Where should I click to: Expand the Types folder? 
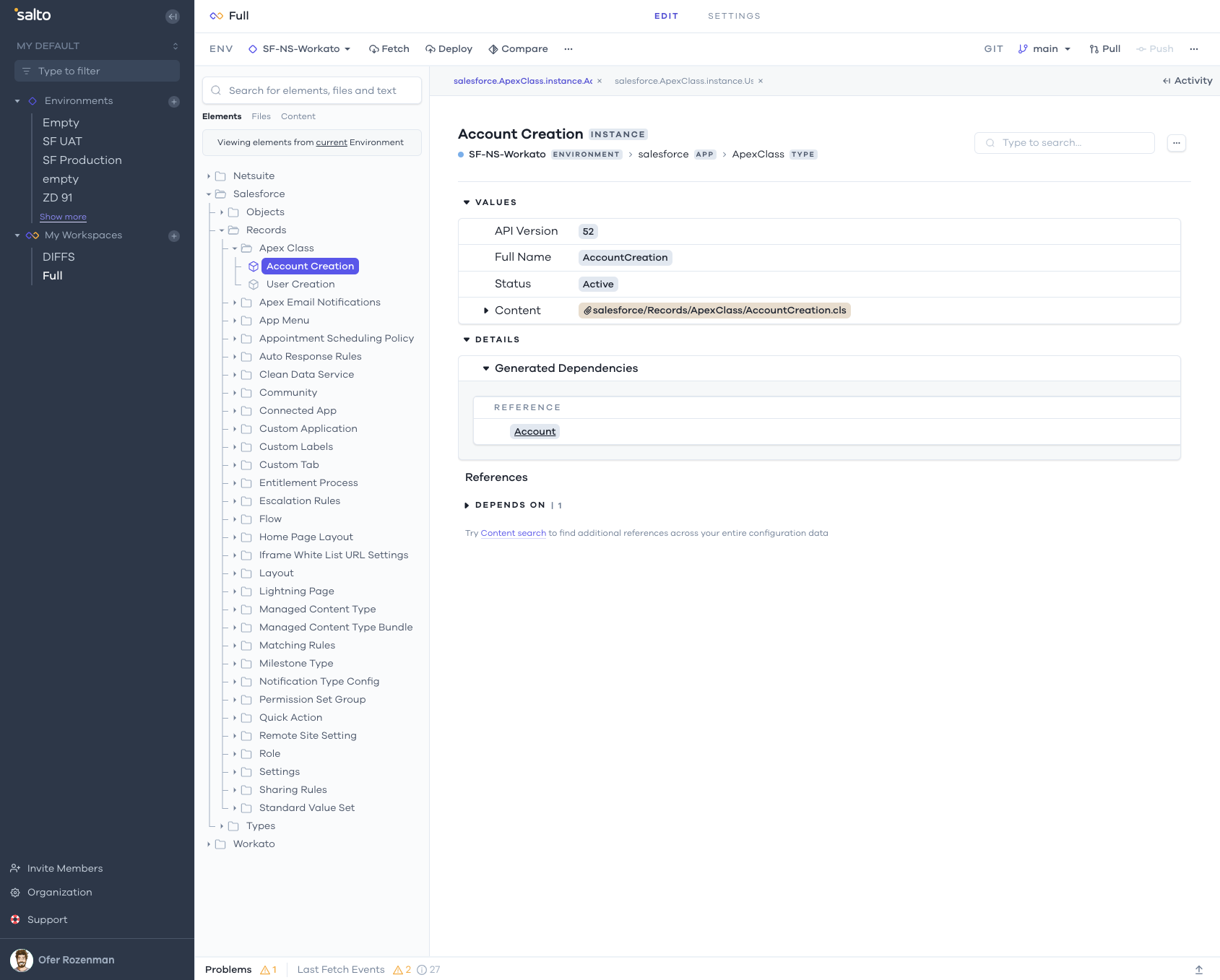coord(222,826)
